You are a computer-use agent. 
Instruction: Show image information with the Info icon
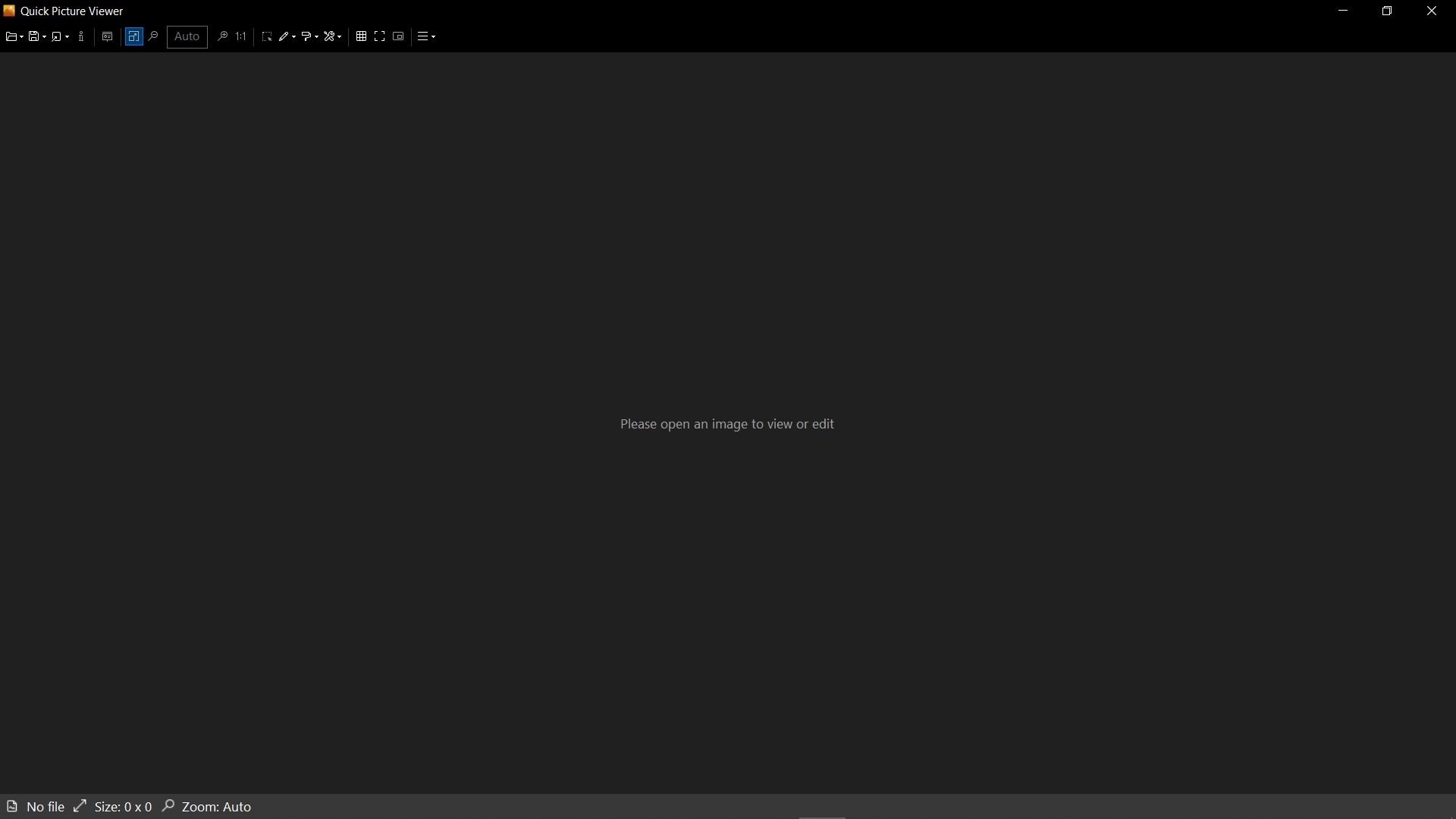[81, 36]
